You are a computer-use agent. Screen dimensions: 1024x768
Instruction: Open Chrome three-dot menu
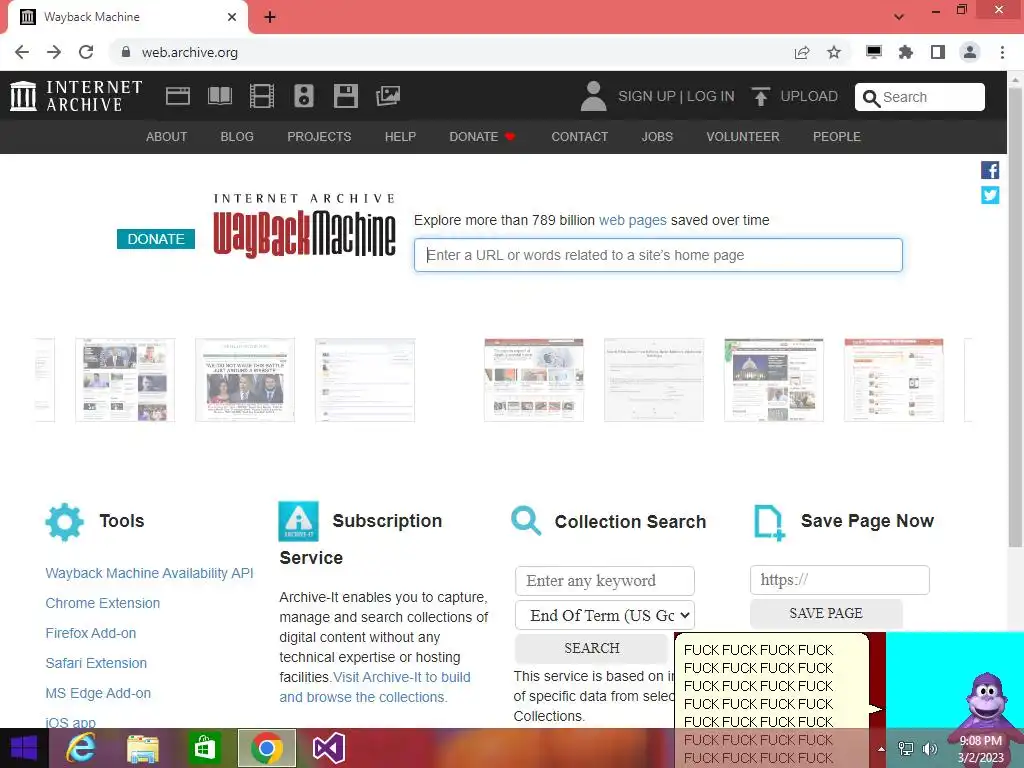[1002, 52]
